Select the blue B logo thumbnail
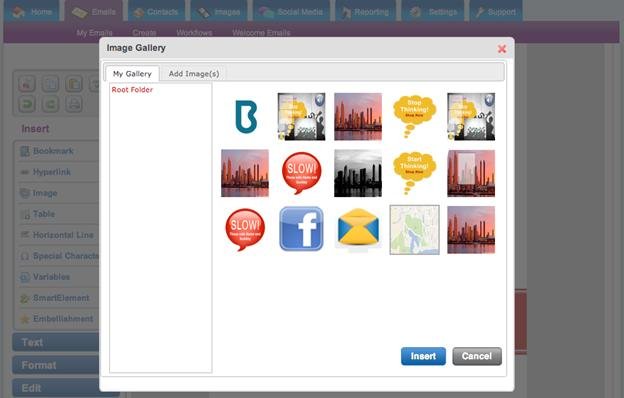 tap(246, 117)
